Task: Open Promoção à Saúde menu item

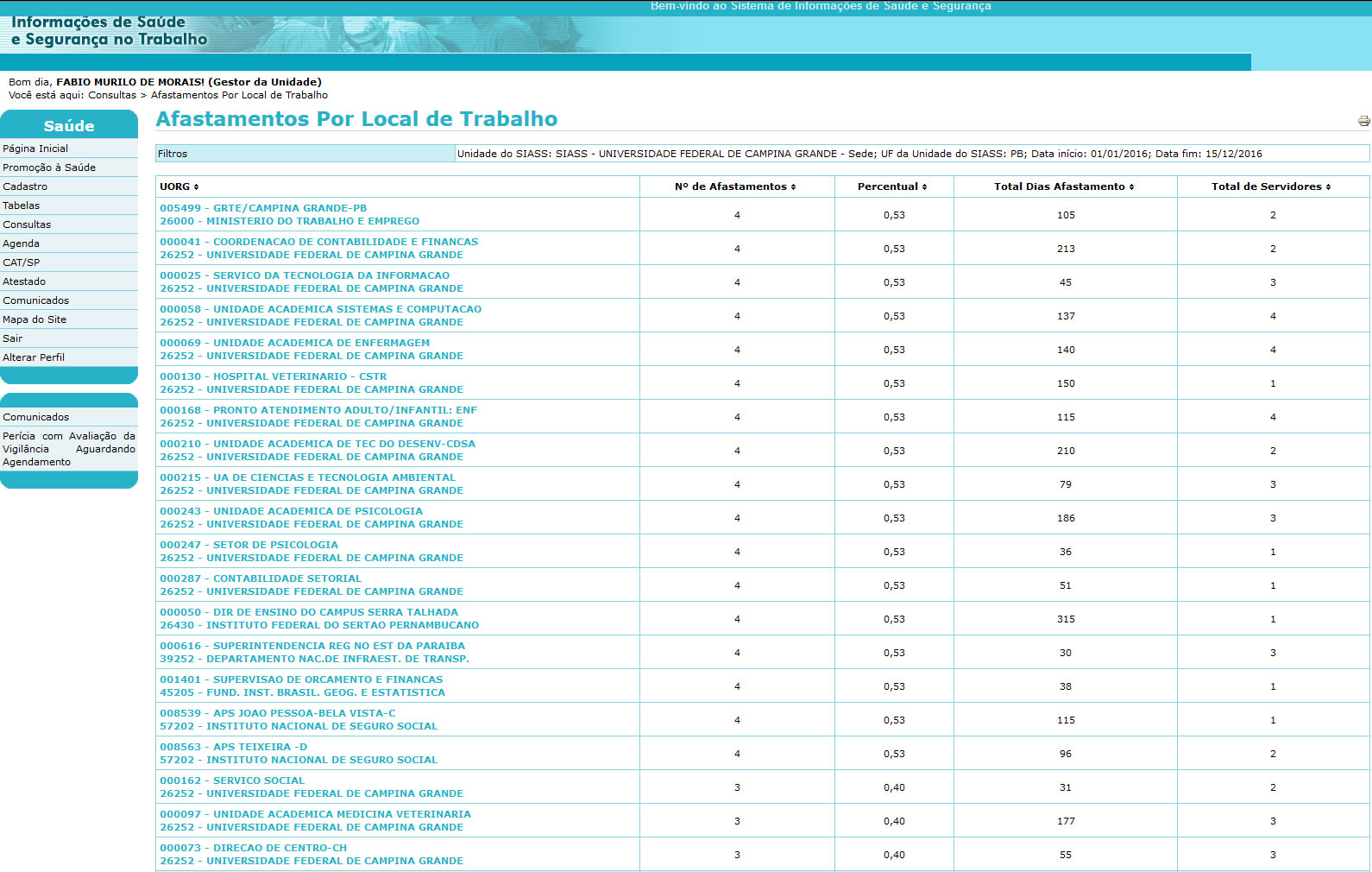Action: (x=49, y=167)
